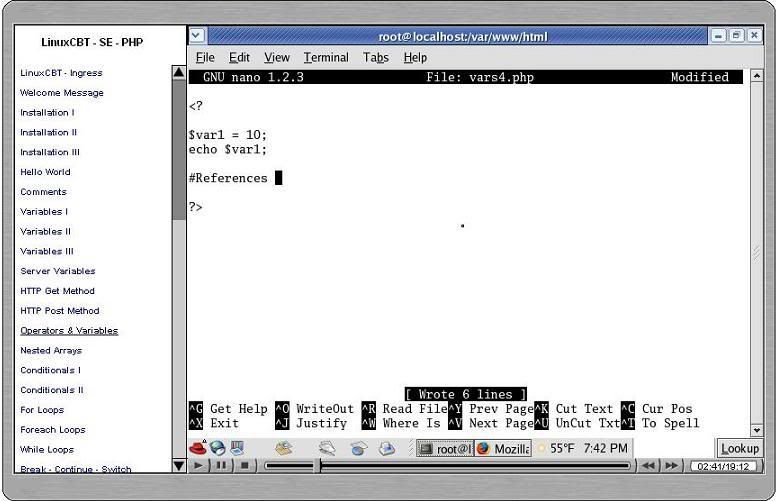Open the Installation I lesson
The width and height of the screenshot is (776, 501).
tap(47, 112)
